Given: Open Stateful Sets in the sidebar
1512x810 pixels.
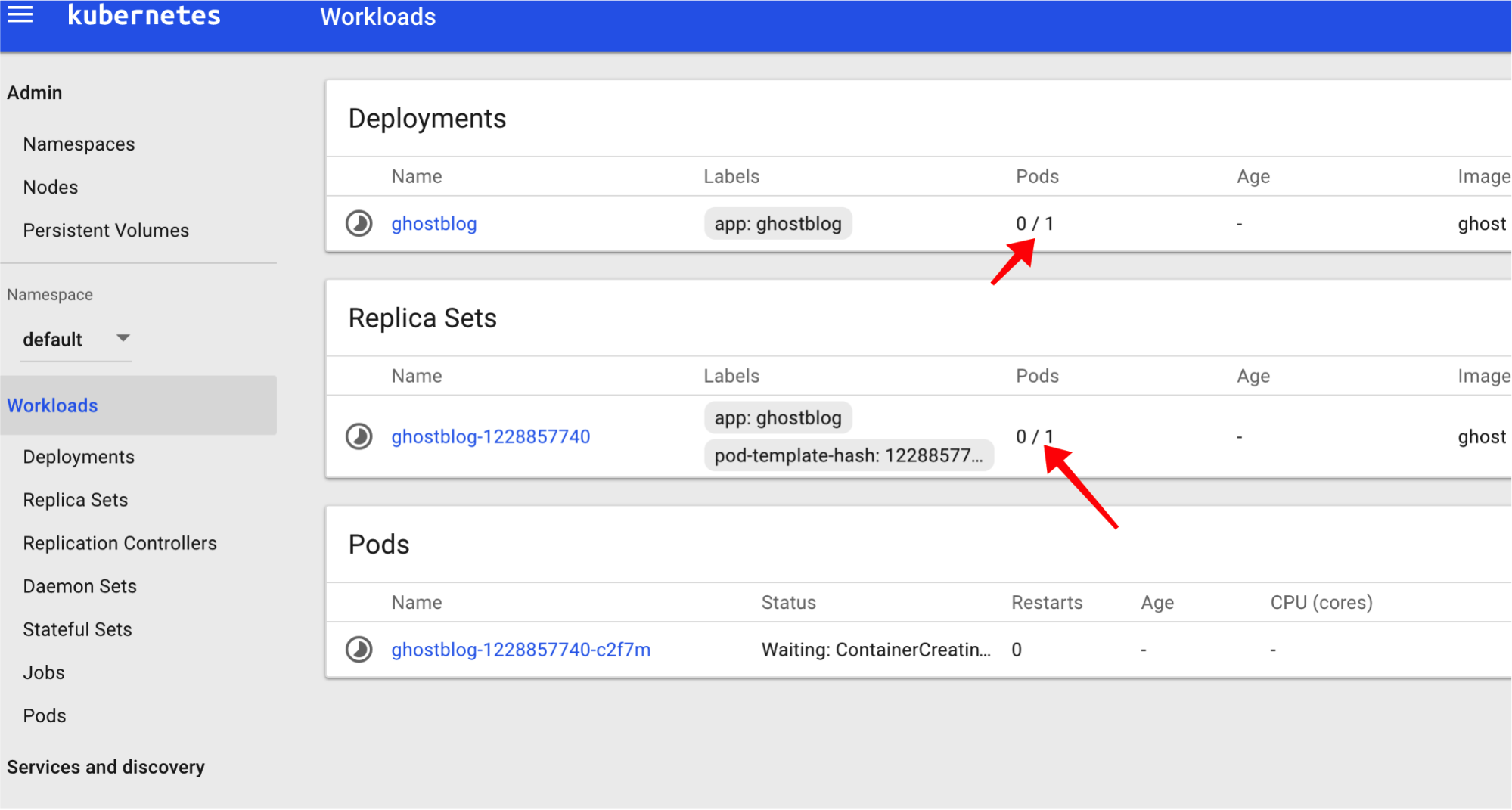Looking at the screenshot, I should coord(77,629).
